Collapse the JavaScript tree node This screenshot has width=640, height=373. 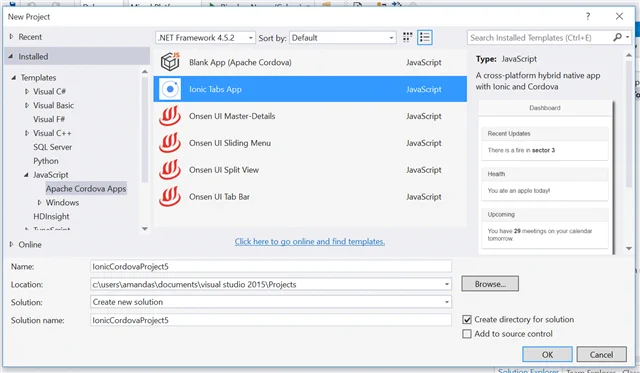pyautogui.click(x=26, y=175)
